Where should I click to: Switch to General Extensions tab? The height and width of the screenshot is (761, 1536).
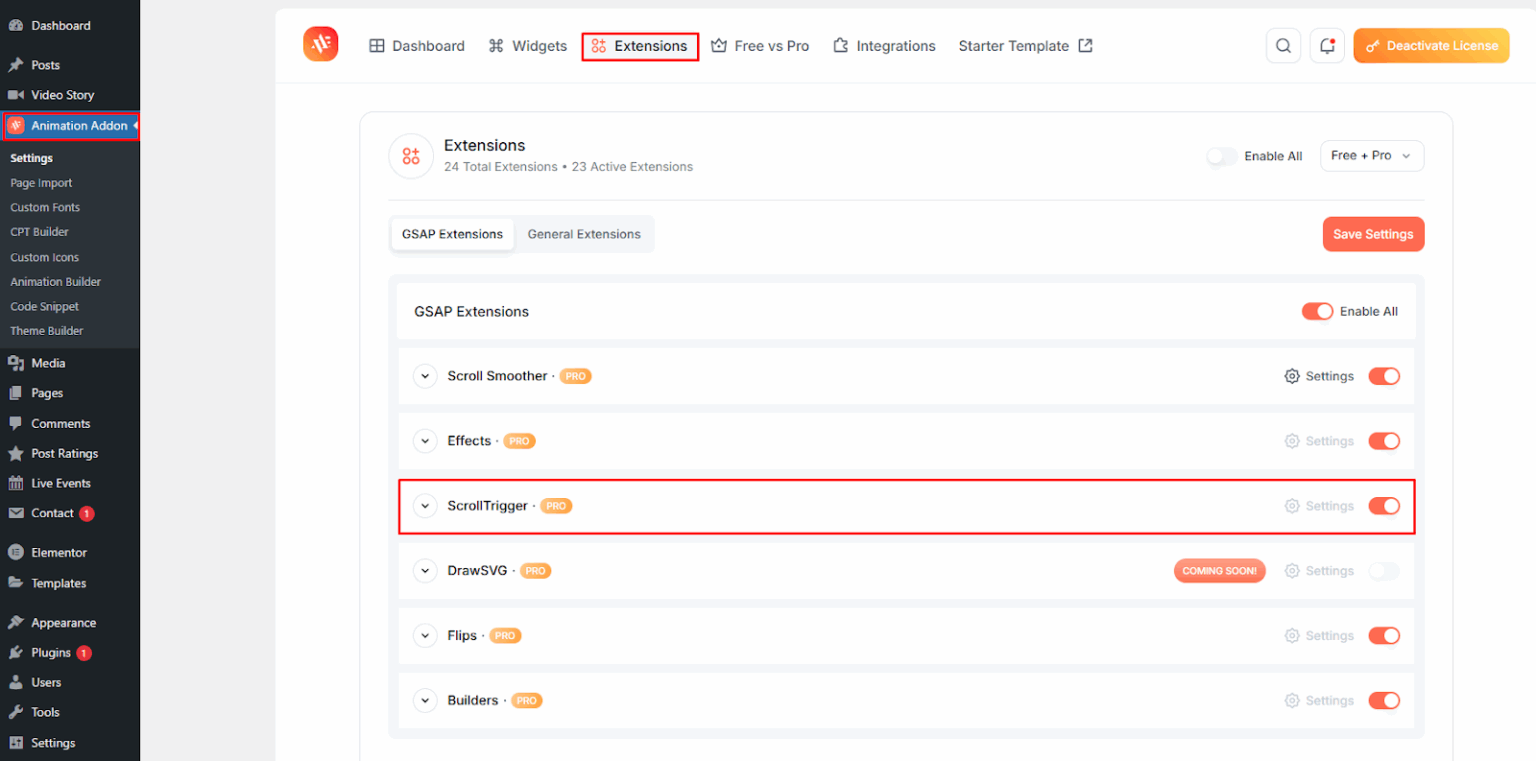coord(584,234)
